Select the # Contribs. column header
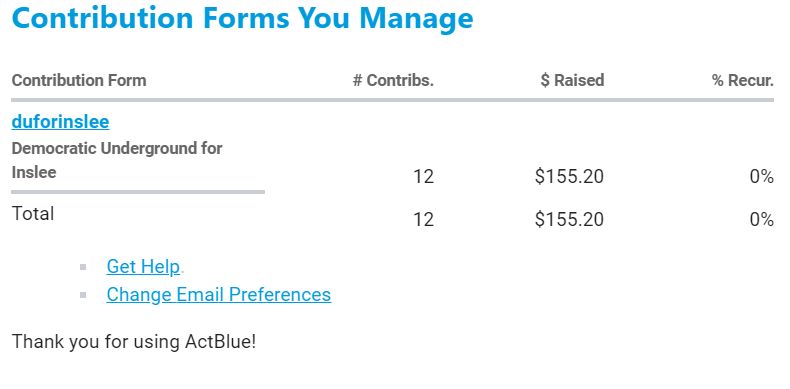 (x=393, y=80)
